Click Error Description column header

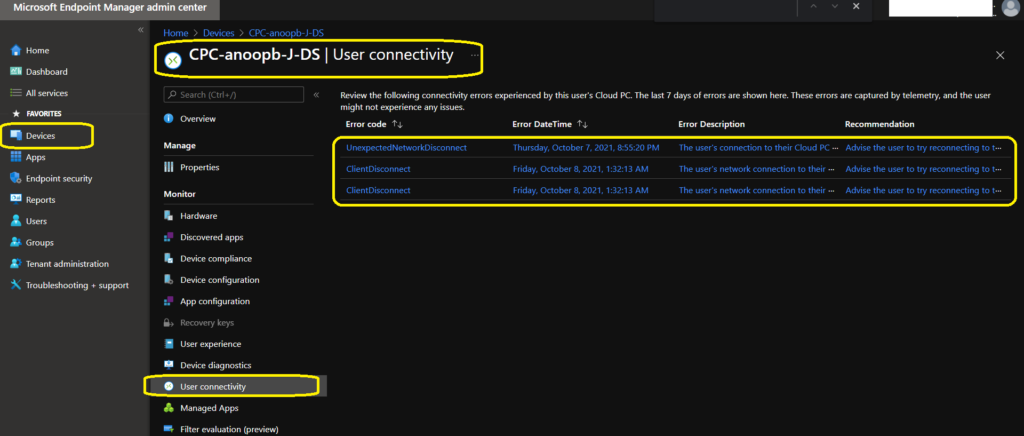pyautogui.click(x=712, y=124)
